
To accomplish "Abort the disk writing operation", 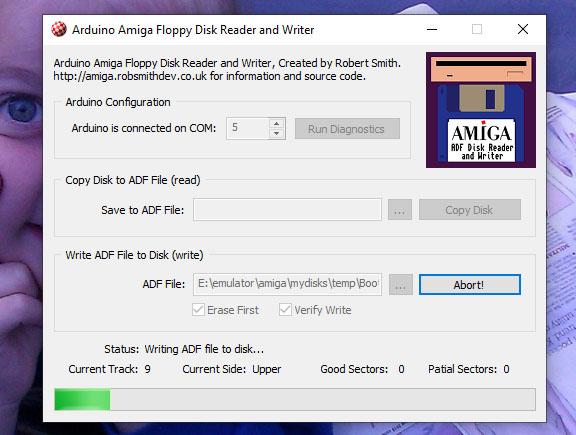I will (470, 285).
